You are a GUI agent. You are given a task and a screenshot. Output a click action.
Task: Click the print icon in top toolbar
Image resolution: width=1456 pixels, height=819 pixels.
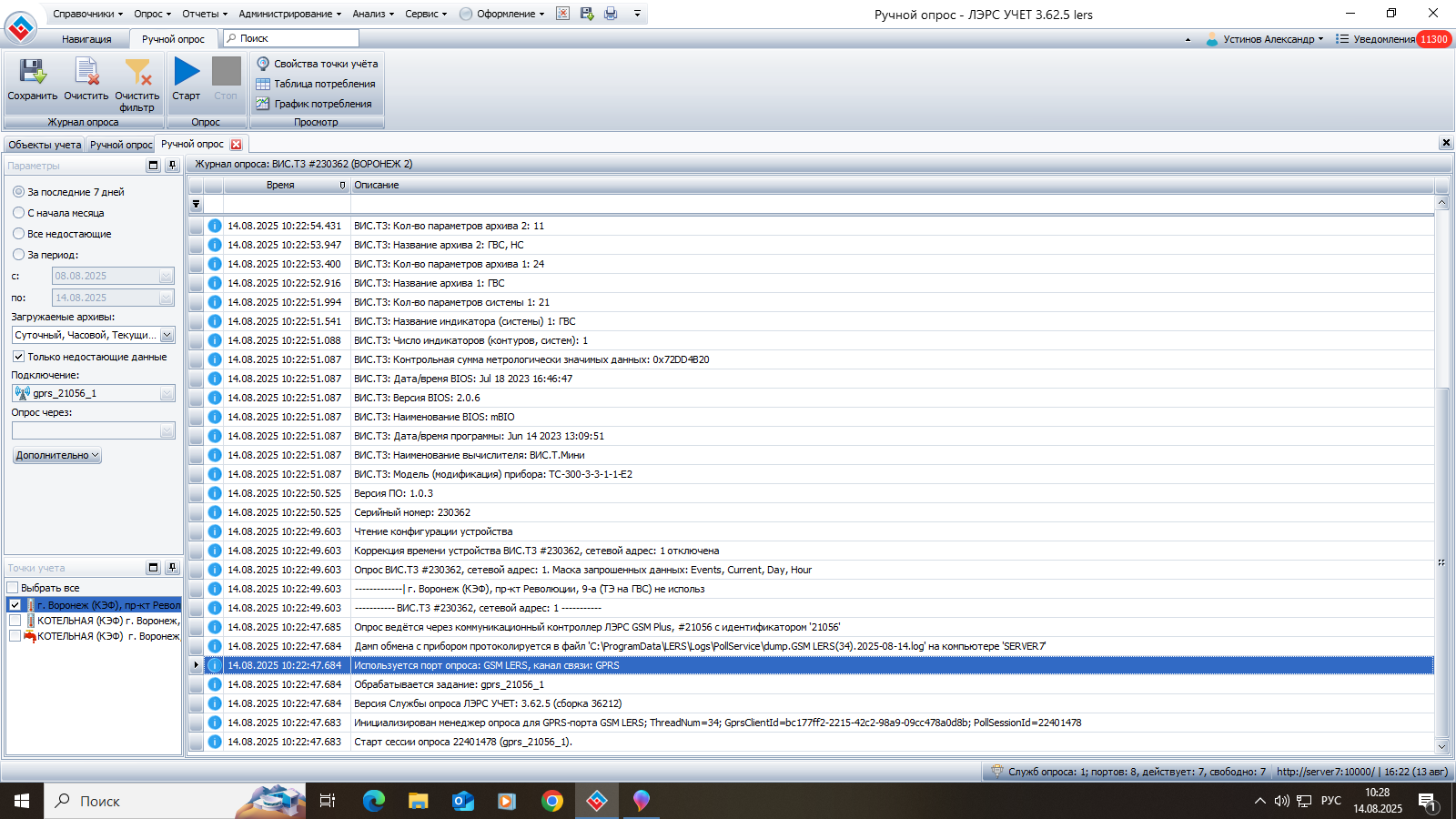coord(611,14)
